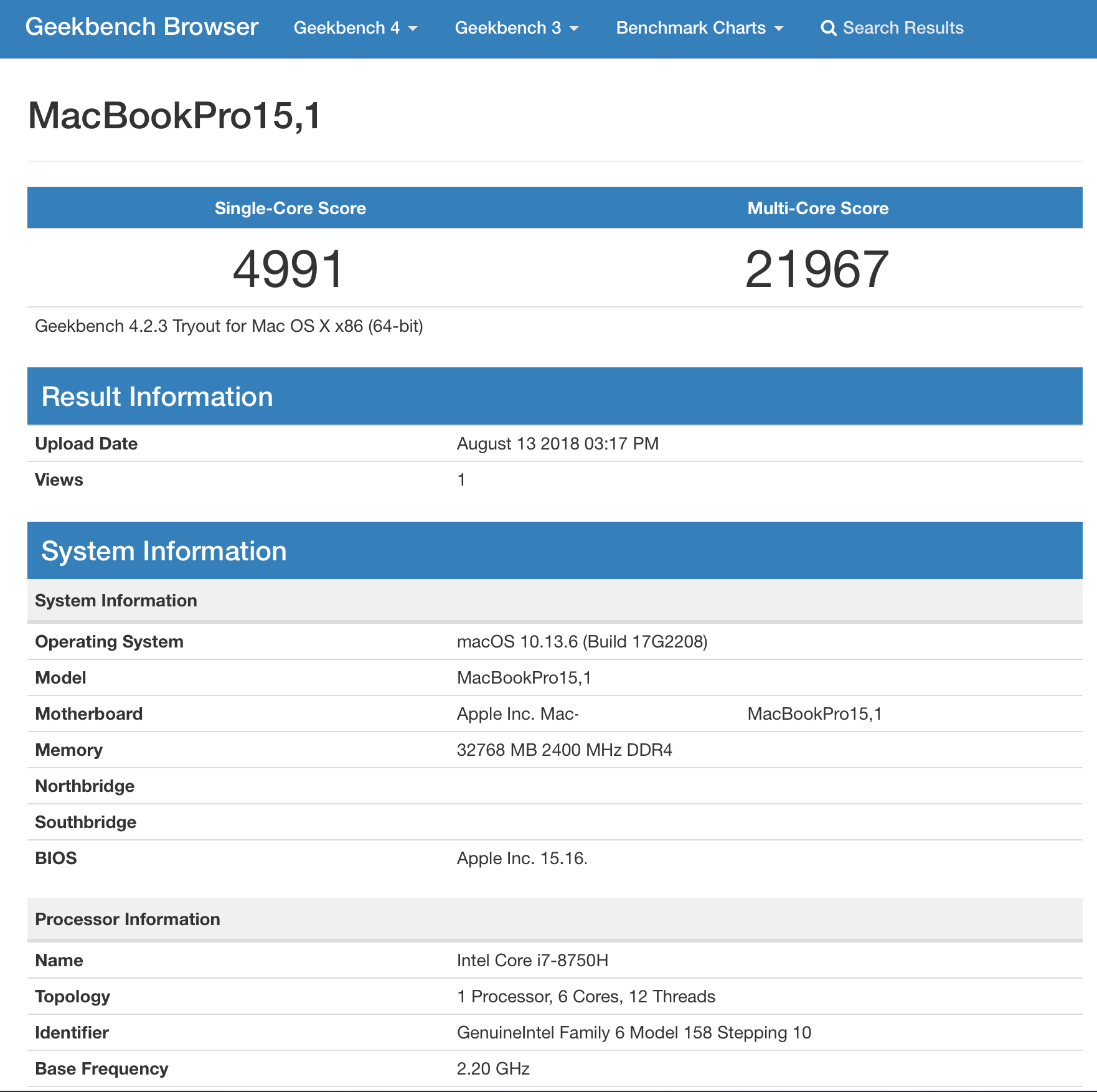Select the BIOS value Apple Inc. 15.16.

[x=522, y=858]
